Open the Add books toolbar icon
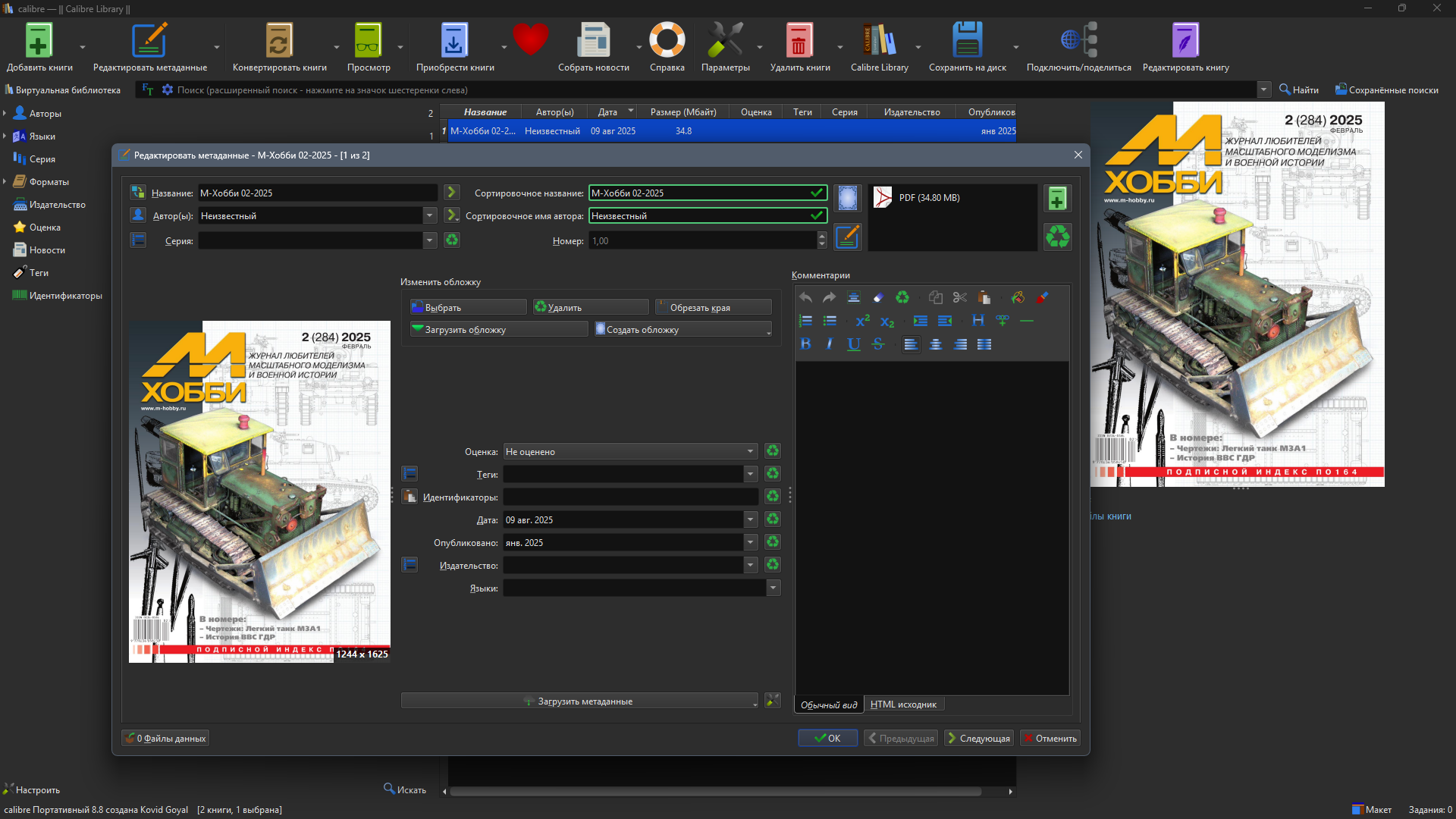Screen dimensions: 1456x819 tap(39, 40)
